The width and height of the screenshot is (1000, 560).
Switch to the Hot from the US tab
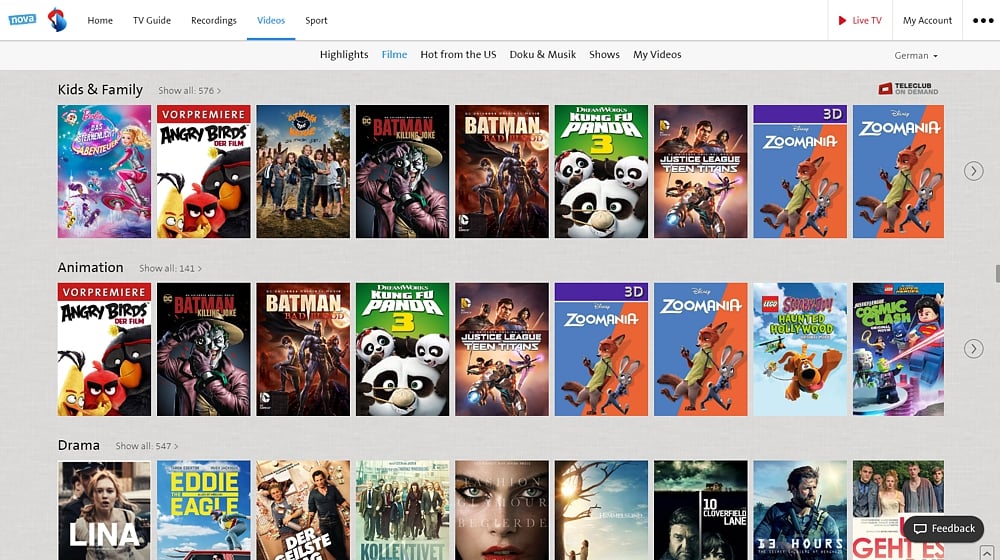click(x=458, y=55)
